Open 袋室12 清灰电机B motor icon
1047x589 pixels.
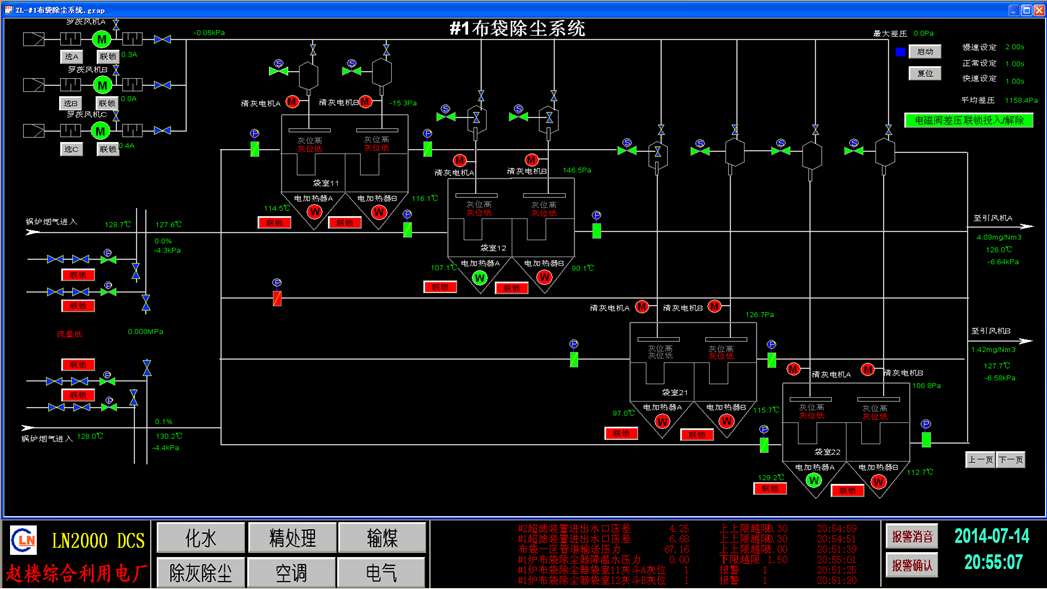click(531, 160)
